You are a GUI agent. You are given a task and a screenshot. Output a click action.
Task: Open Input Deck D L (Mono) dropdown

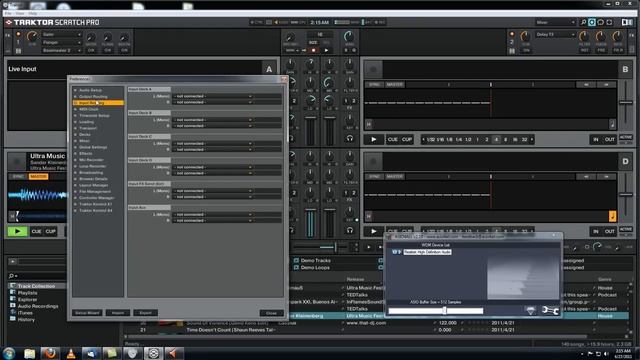pyautogui.click(x=227, y=167)
